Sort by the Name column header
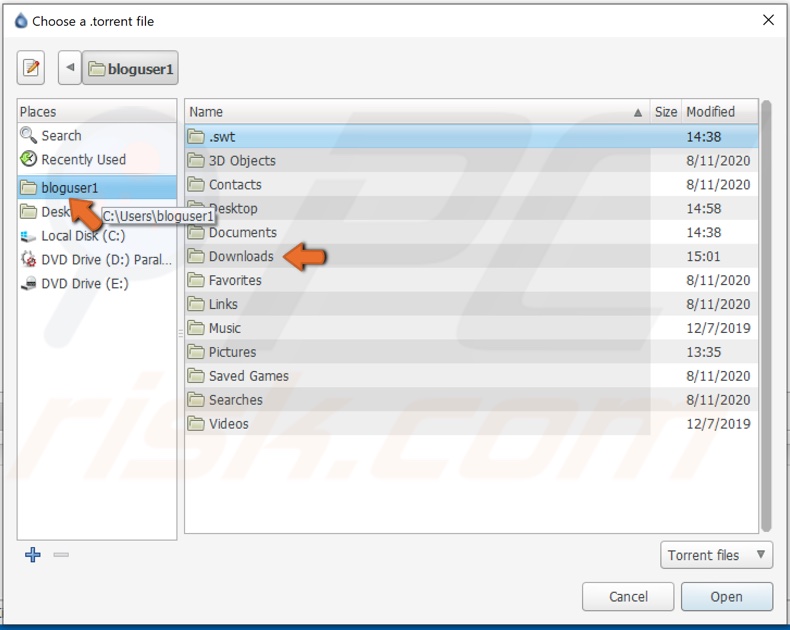 [x=417, y=111]
